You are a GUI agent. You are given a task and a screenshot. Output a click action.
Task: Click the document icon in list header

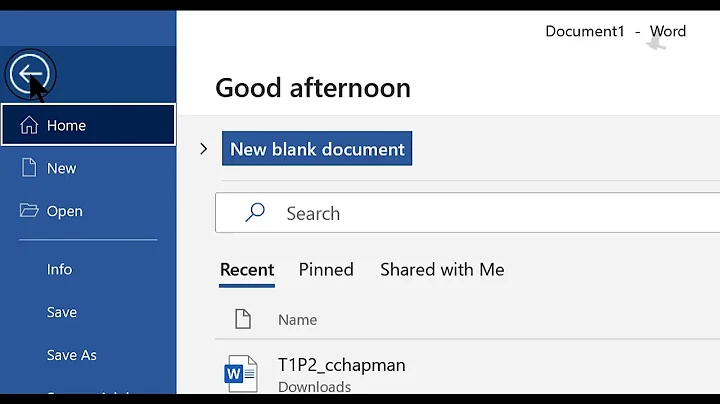(x=243, y=319)
